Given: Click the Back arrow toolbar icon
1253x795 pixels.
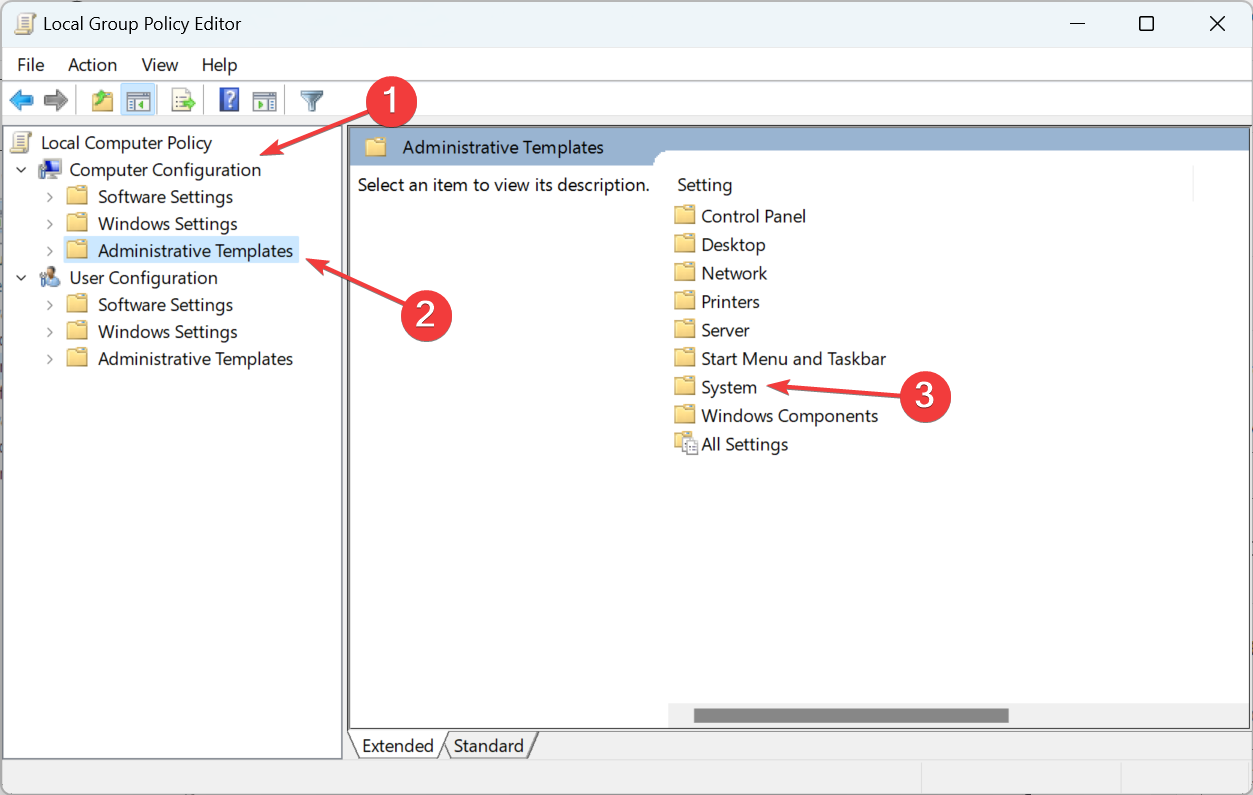Looking at the screenshot, I should pyautogui.click(x=22, y=100).
